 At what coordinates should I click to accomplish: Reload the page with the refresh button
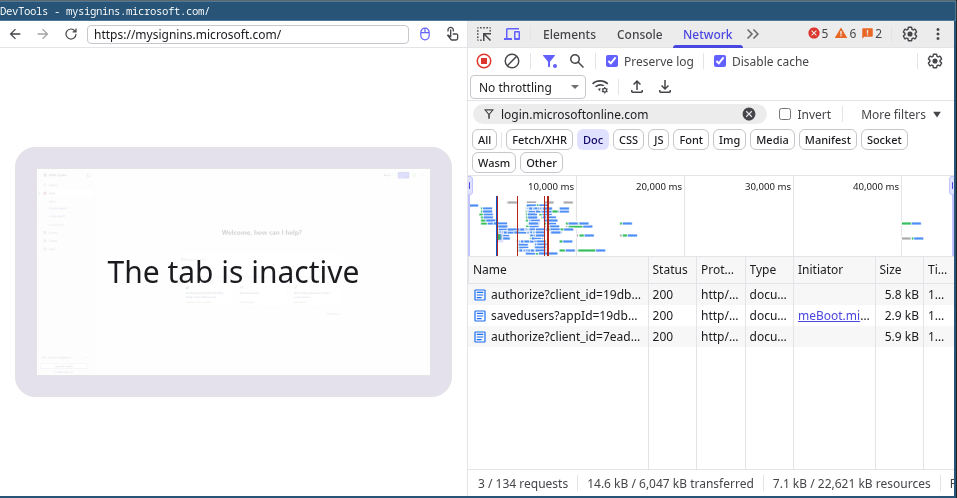(71, 34)
